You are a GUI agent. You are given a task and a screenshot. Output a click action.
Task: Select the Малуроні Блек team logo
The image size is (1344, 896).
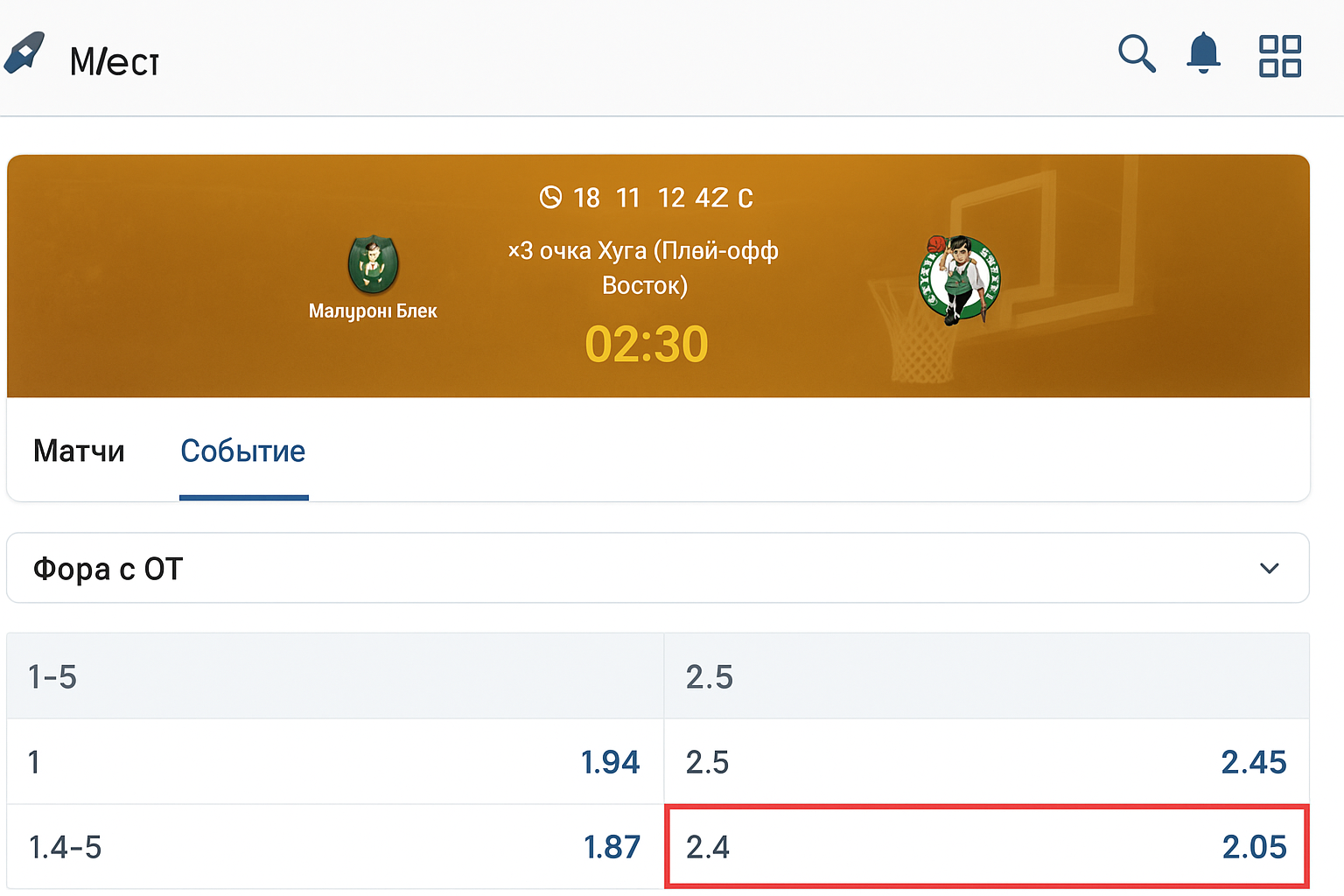coord(373,266)
